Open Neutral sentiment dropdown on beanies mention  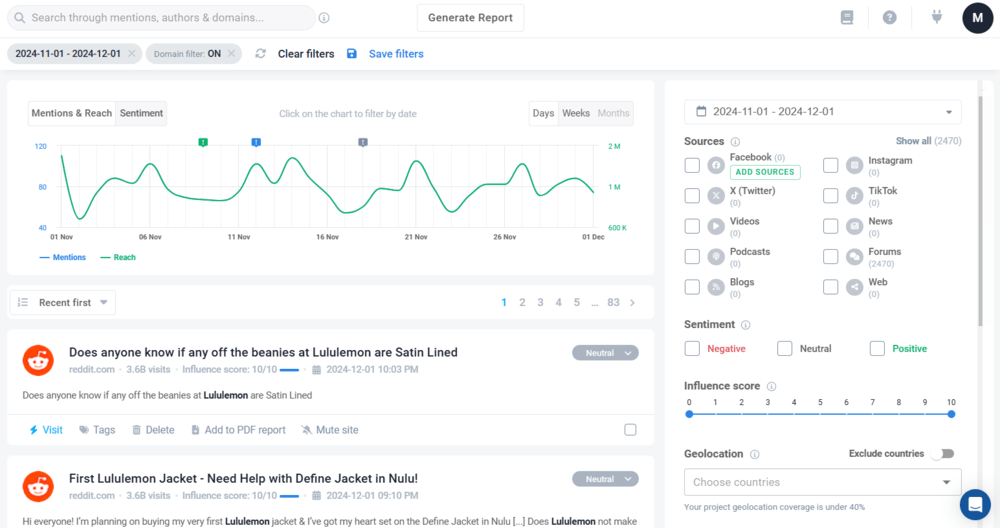[605, 353]
